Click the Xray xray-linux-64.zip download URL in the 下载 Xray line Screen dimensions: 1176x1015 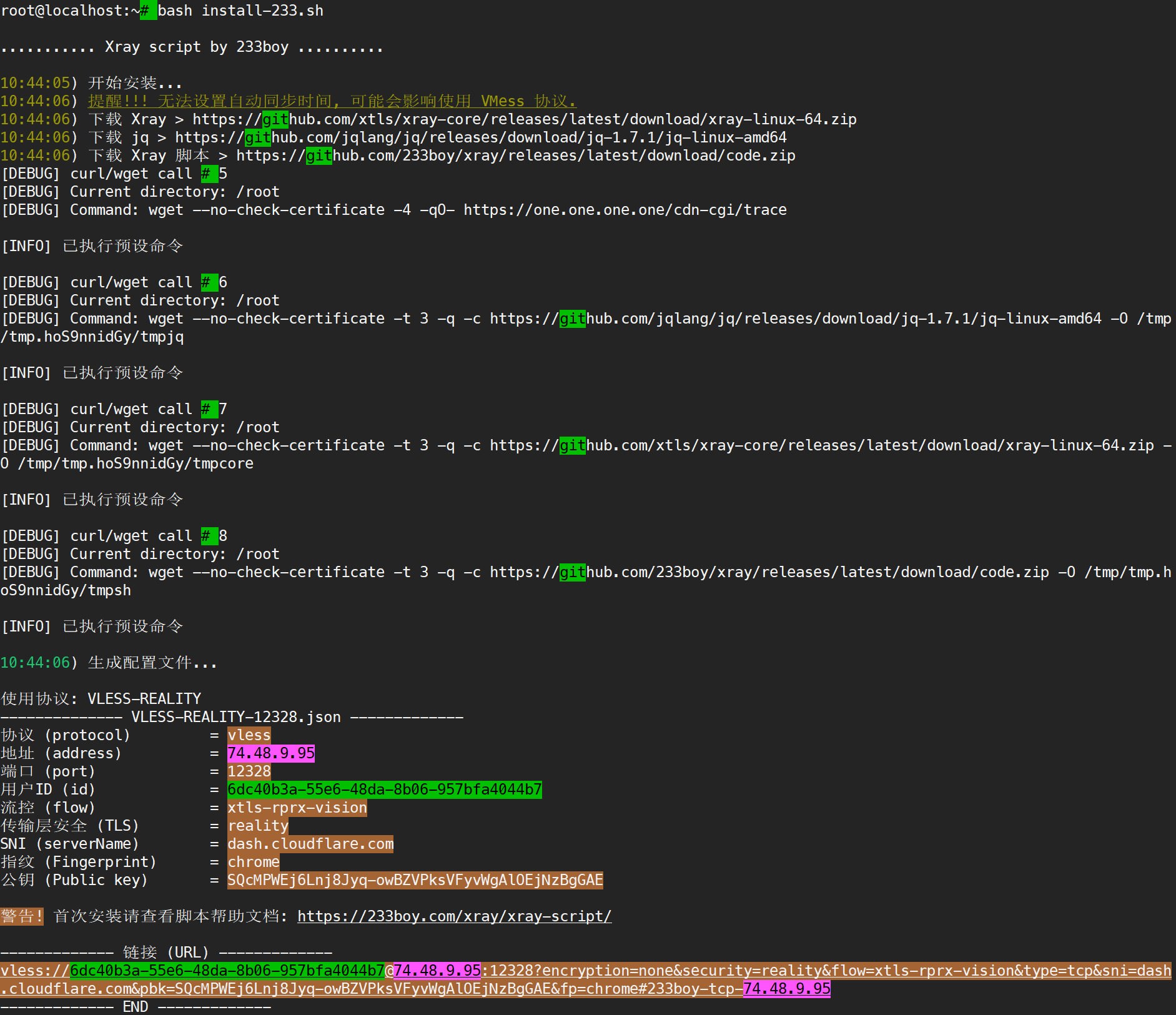(524, 119)
